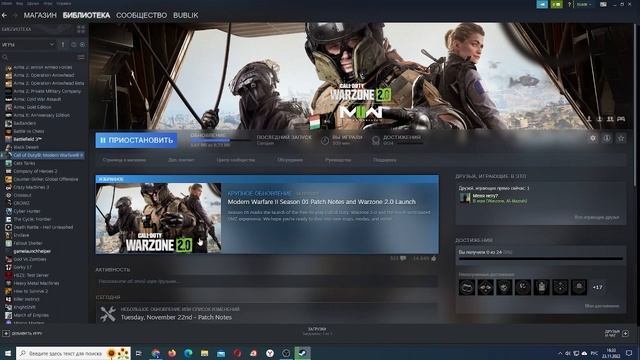Show the +17 remaining achievements
640x360 pixels.
(x=598, y=287)
